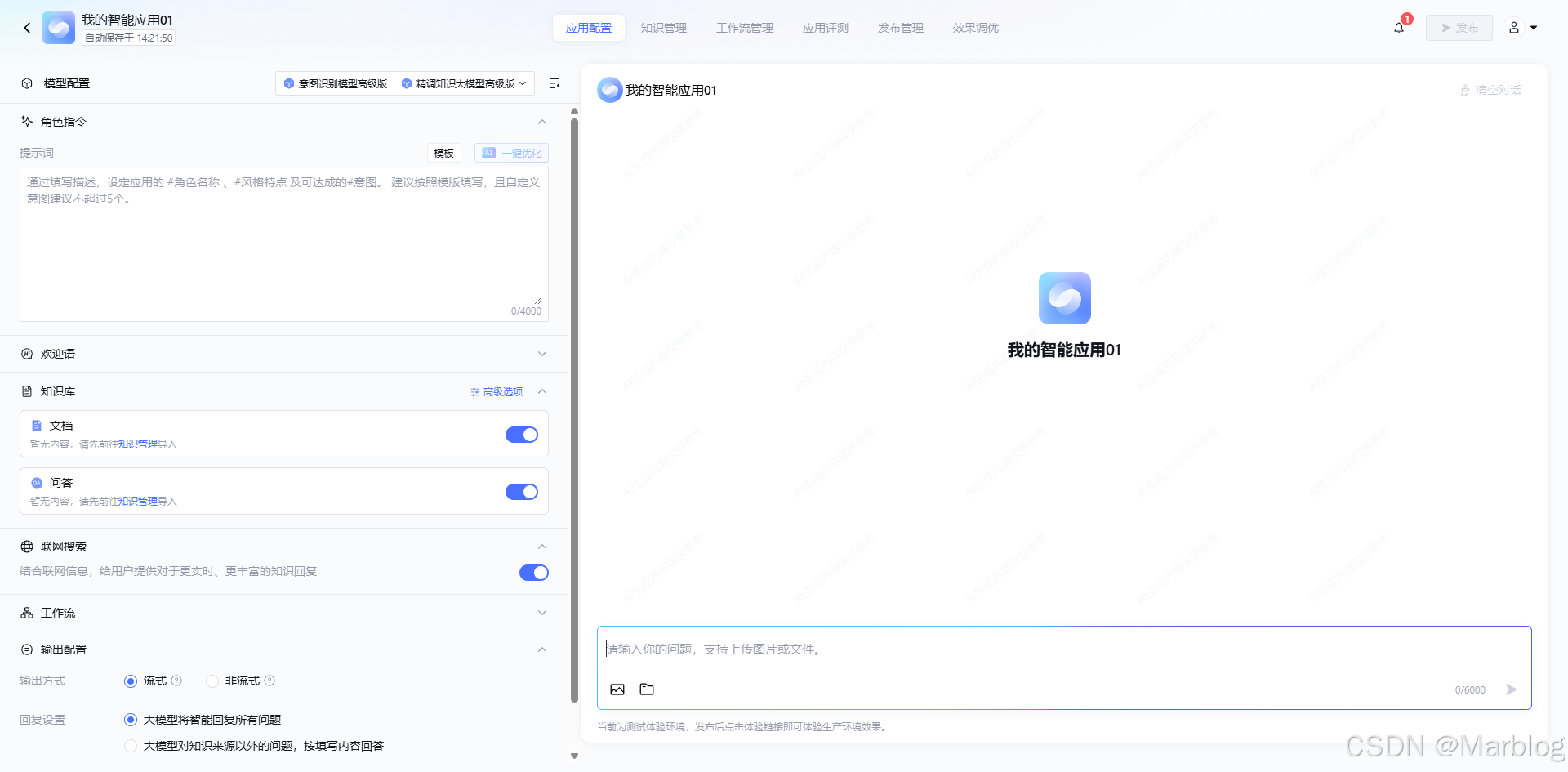Switch to the 发布管理 tab
1568x772 pixels.
[901, 28]
